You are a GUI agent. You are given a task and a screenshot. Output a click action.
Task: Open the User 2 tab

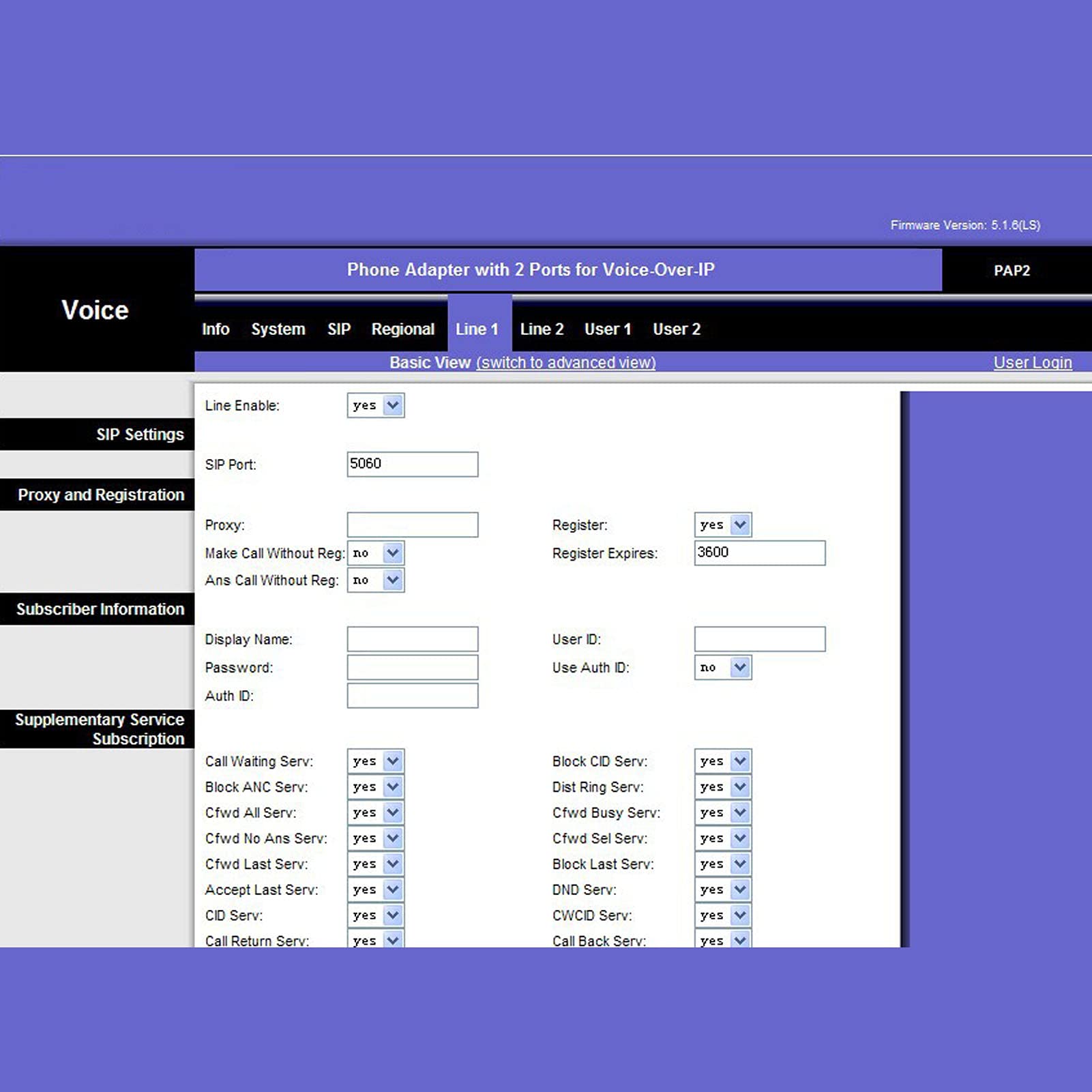pos(677,329)
